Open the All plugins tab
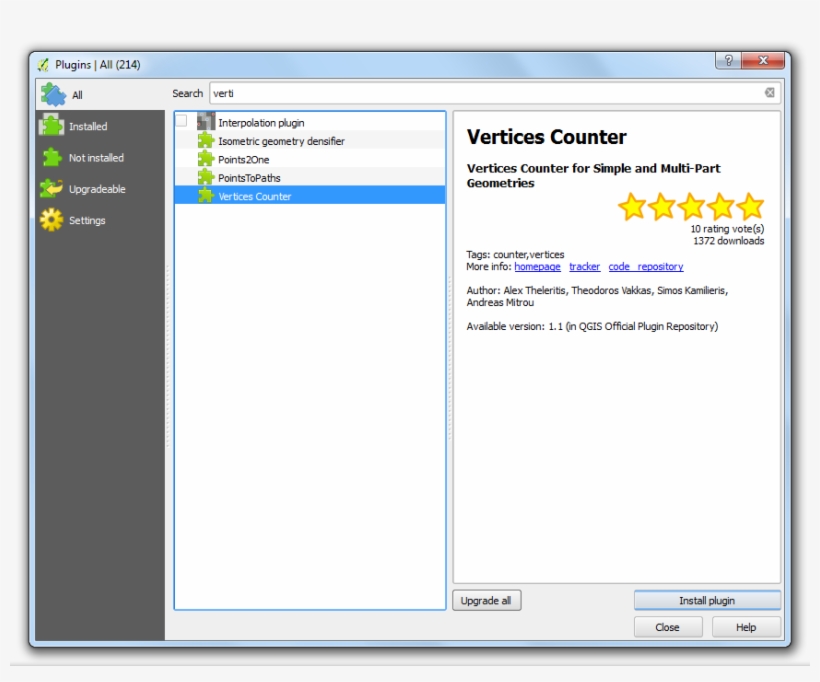Screen dimensions: 820x682 (100, 95)
